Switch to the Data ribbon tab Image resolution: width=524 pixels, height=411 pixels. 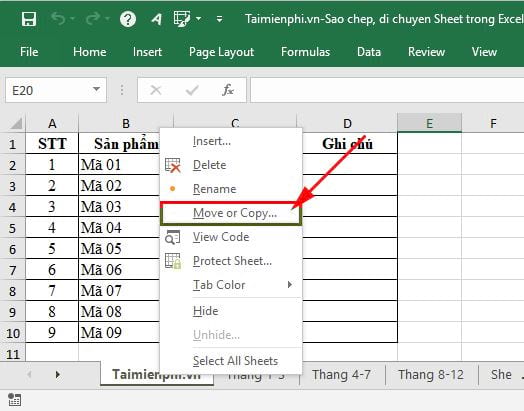tap(369, 52)
